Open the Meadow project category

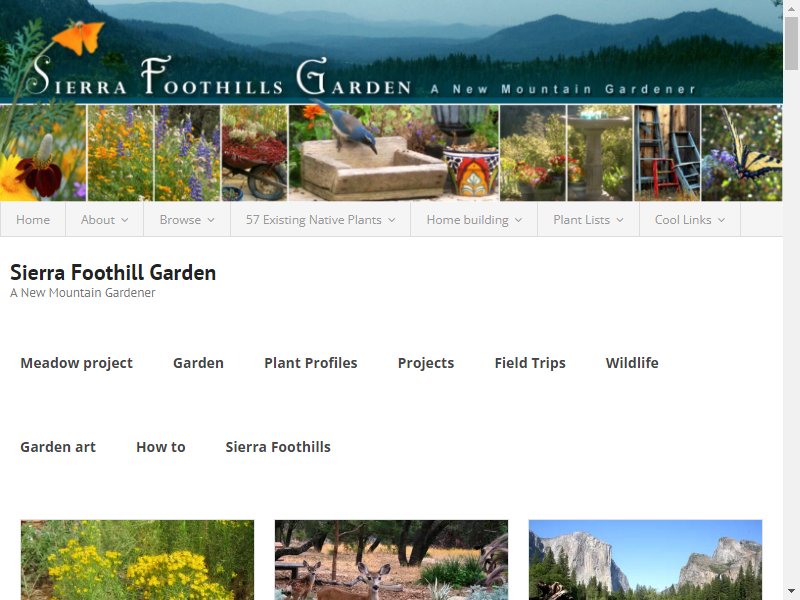pyautogui.click(x=77, y=363)
